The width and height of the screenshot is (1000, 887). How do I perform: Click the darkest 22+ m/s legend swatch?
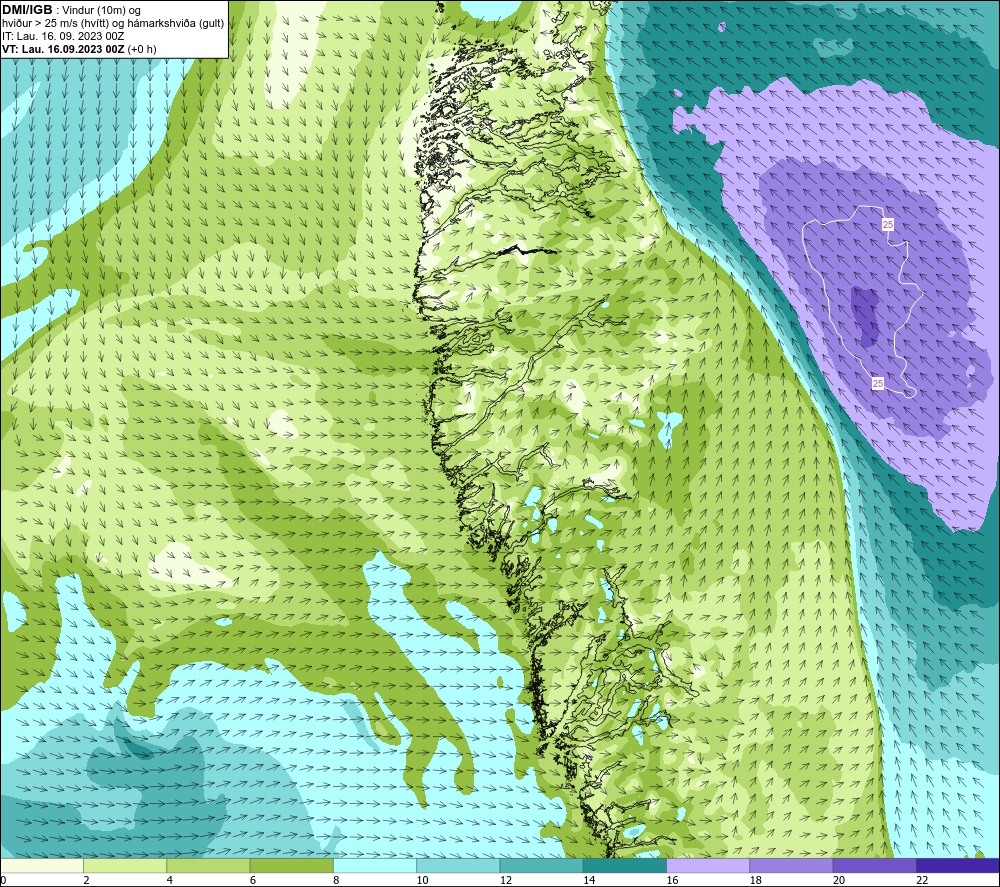pos(958,865)
